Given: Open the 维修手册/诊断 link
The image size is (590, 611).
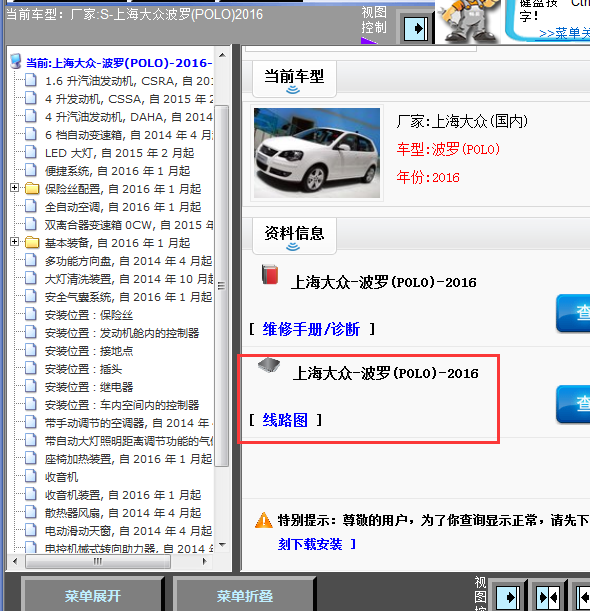Looking at the screenshot, I should [x=311, y=329].
